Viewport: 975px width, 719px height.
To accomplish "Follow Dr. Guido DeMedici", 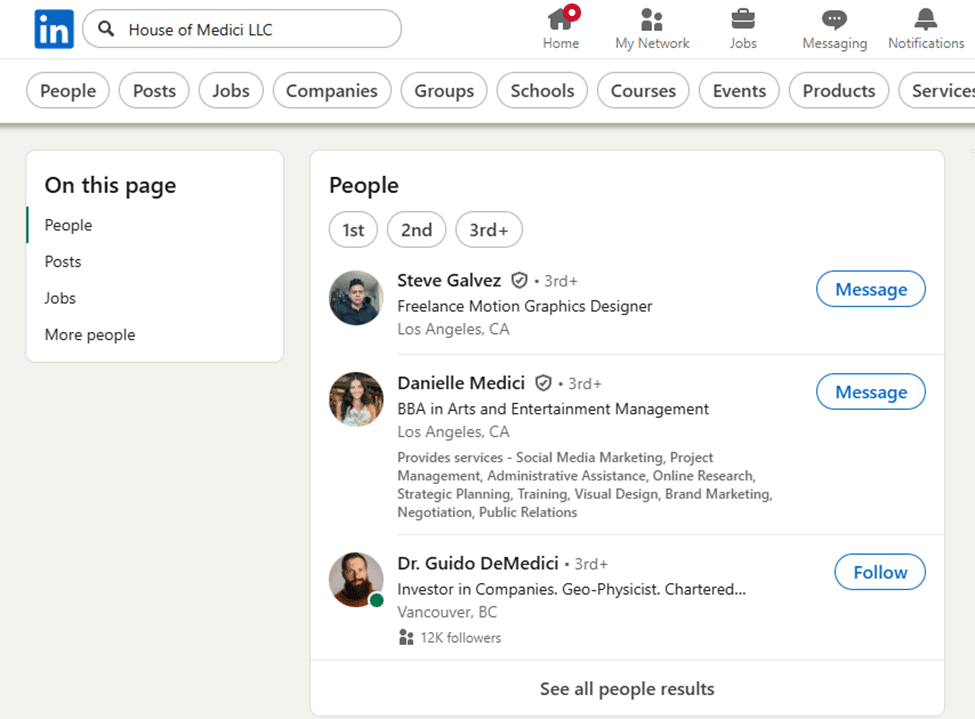I will [879, 572].
